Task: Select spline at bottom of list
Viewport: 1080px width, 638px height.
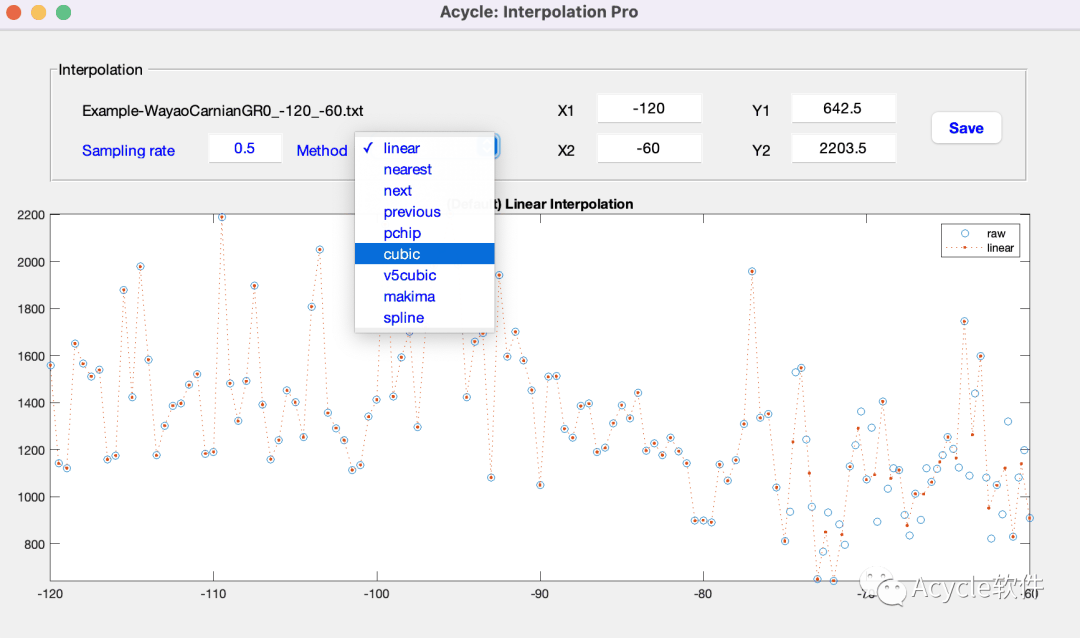Action: (x=403, y=318)
